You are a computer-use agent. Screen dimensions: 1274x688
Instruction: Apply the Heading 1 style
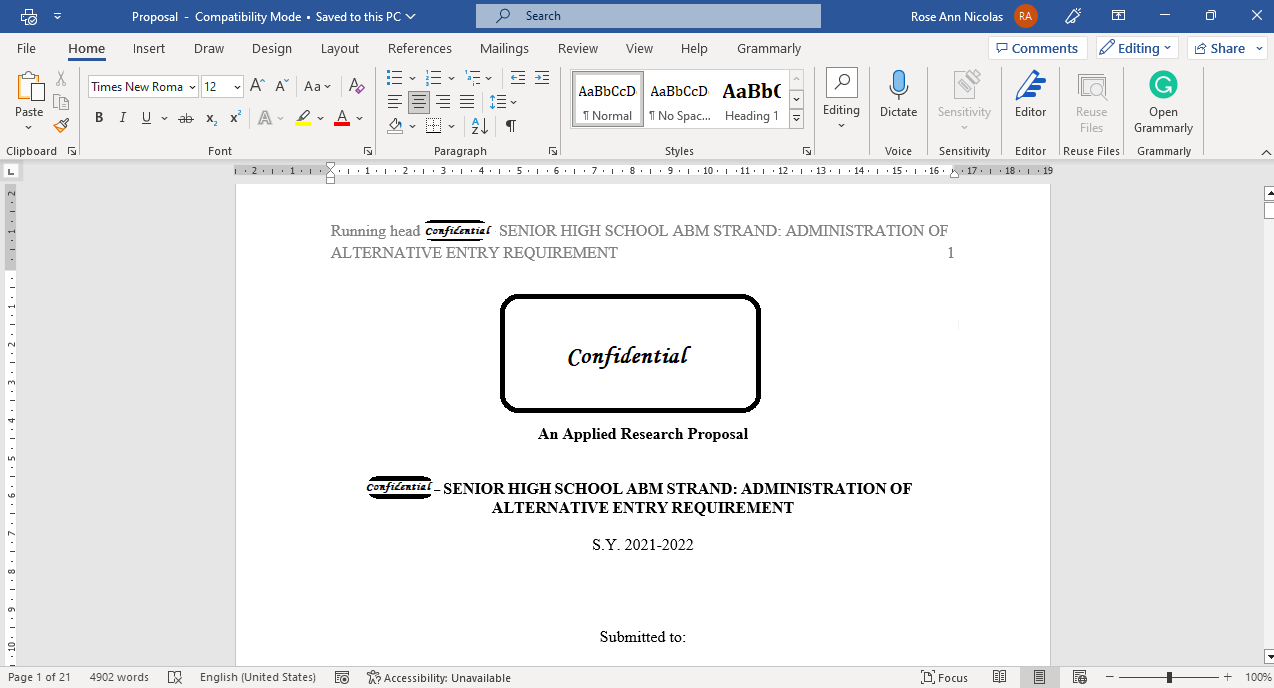coord(751,100)
